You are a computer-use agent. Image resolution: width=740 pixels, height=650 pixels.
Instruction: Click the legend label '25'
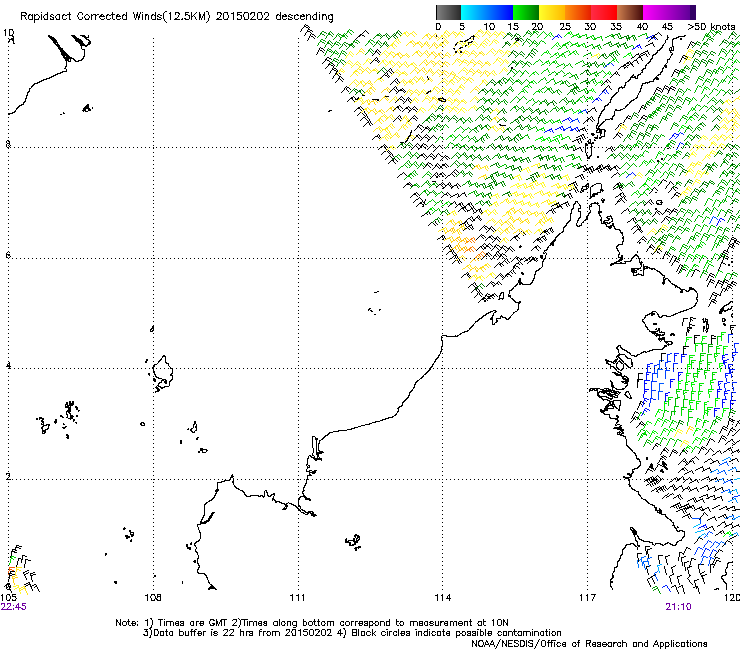565,27
